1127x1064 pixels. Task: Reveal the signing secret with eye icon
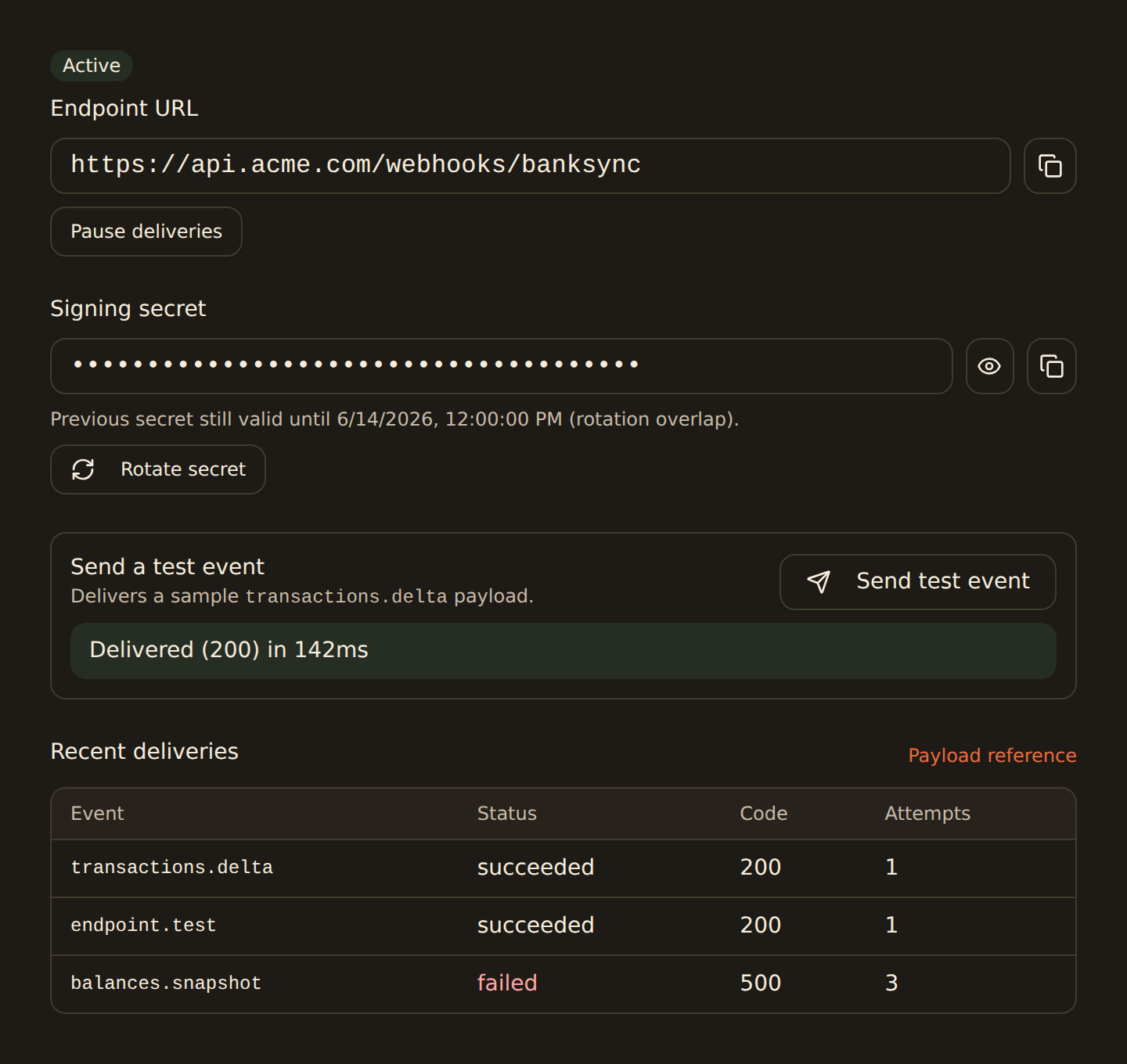click(989, 366)
